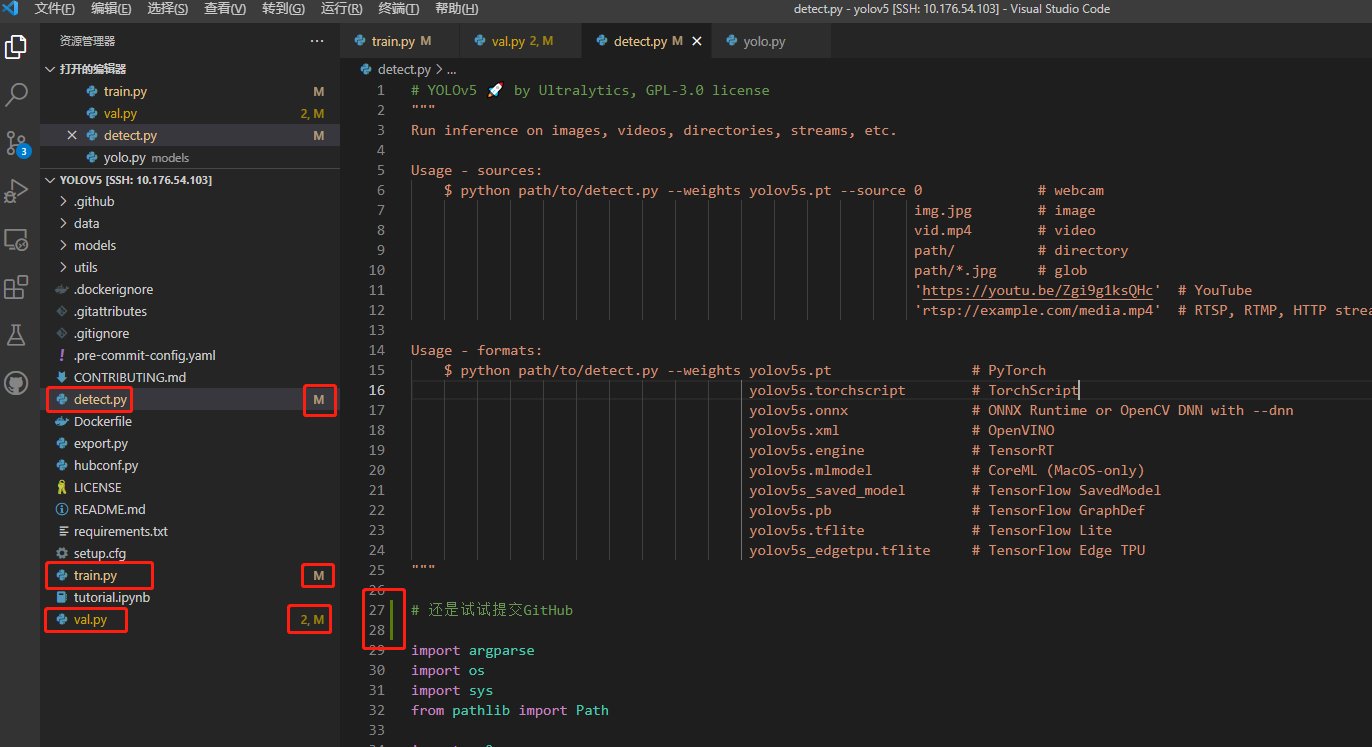The image size is (1372, 747).
Task: Click the Dockerfile whale icon in tree
Action: [x=62, y=421]
